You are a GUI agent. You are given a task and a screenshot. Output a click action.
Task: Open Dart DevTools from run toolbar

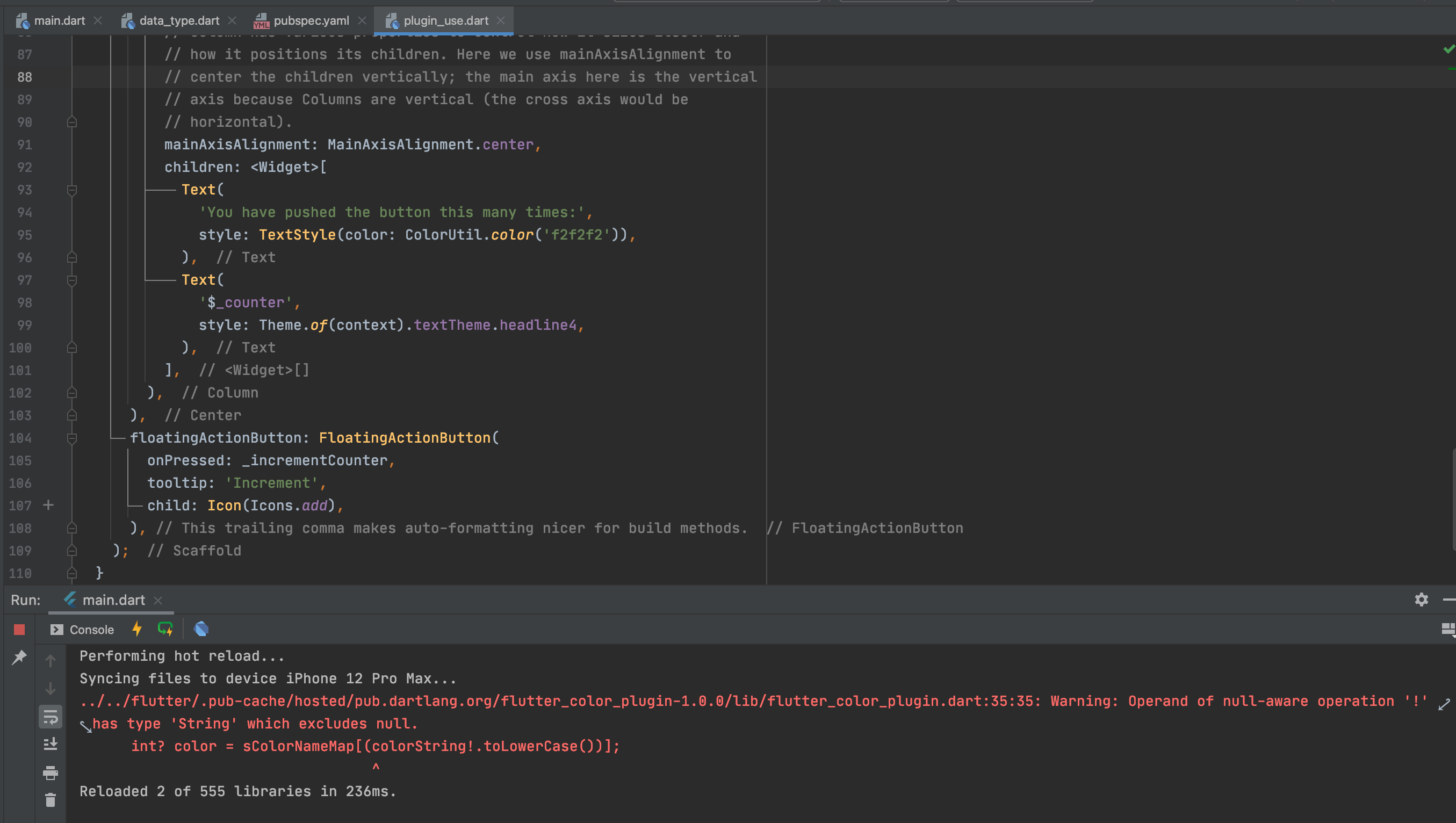[x=201, y=629]
